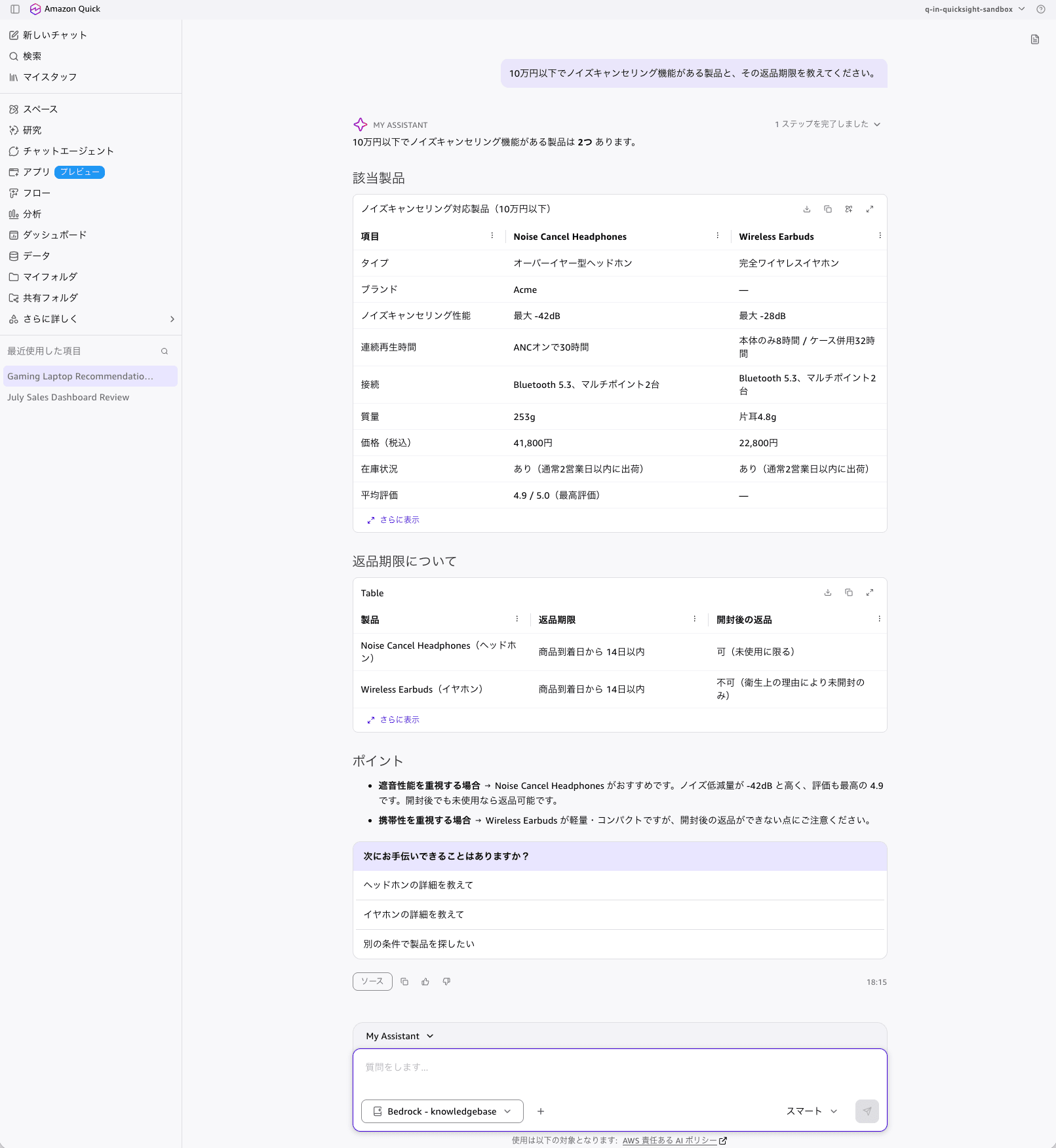Copy the return period table
The image size is (1056, 1148).
click(849, 592)
